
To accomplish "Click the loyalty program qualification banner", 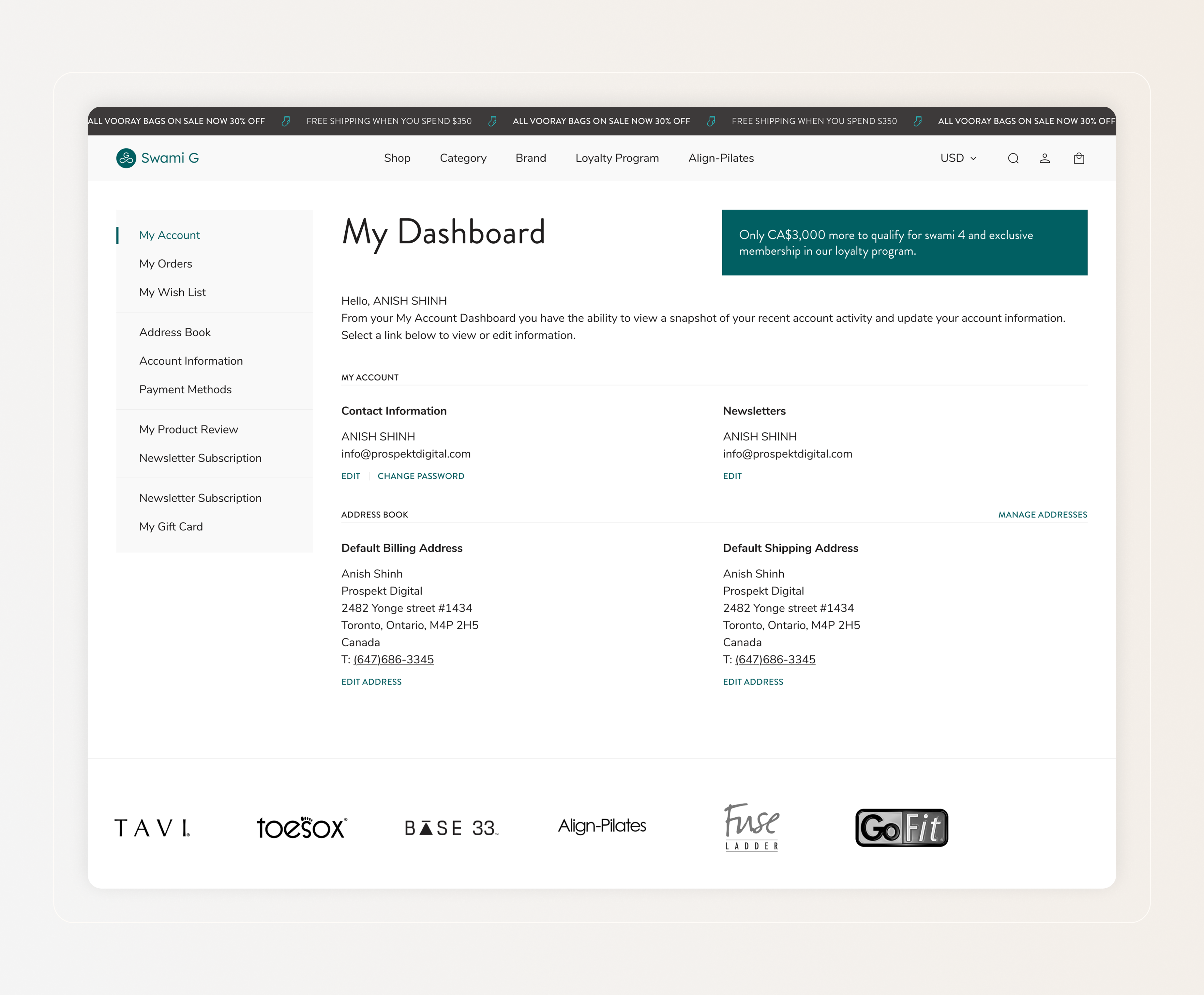I will point(905,243).
